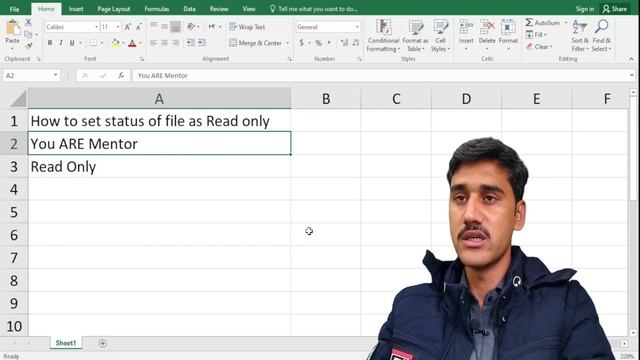Select cell A1 with Read only text
Image resolution: width=640 pixels, height=360 pixels.
pyautogui.click(x=159, y=121)
